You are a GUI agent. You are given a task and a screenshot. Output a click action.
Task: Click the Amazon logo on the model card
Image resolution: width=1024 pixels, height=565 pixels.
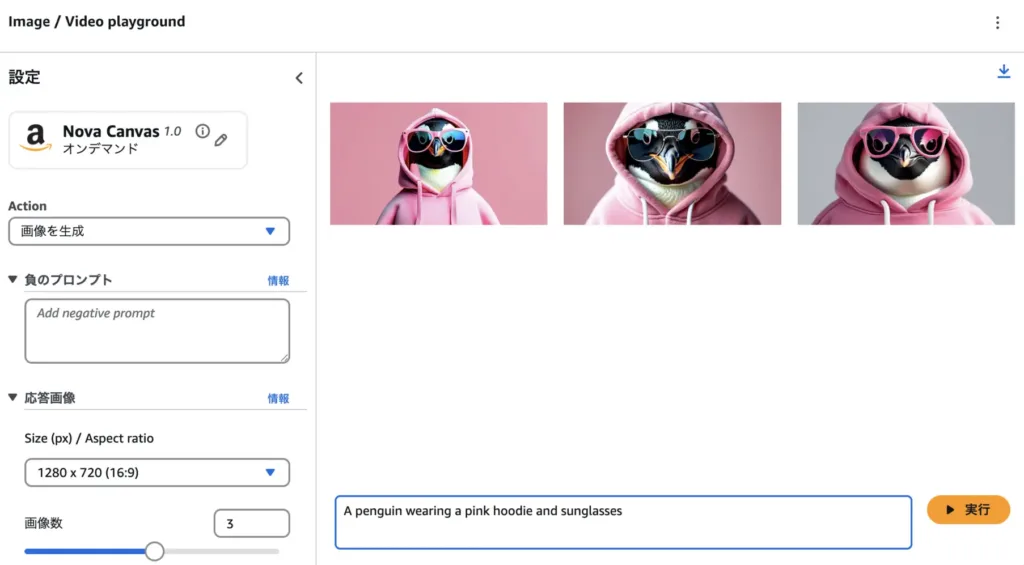[x=36, y=138]
